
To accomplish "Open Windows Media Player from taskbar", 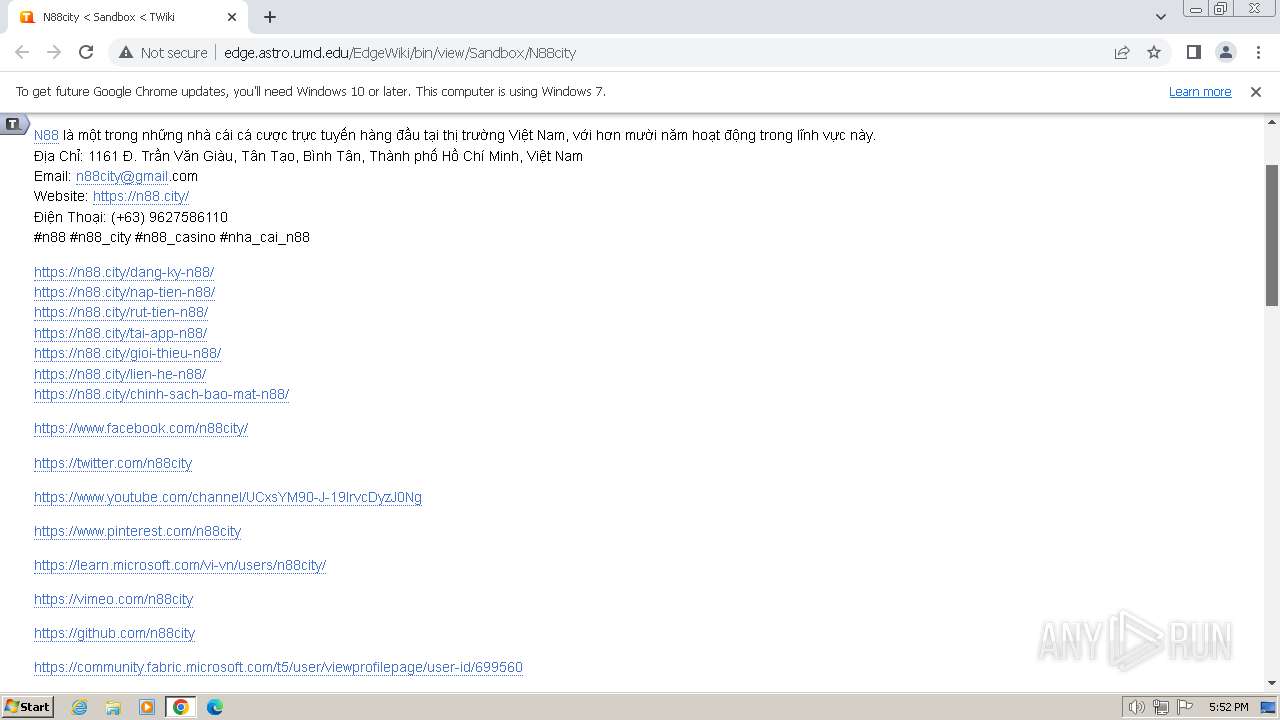I will pos(147,707).
